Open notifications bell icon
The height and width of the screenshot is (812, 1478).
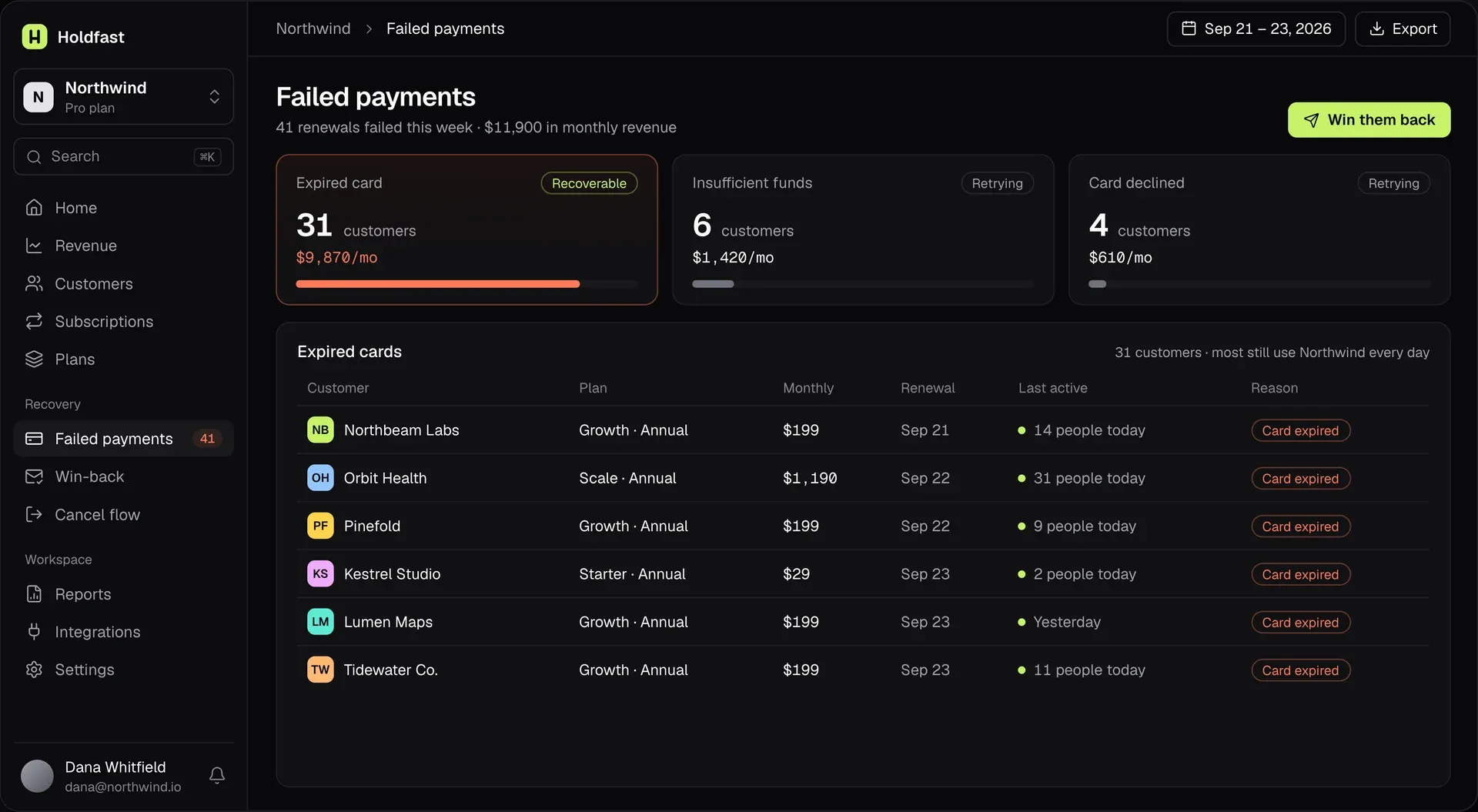217,776
